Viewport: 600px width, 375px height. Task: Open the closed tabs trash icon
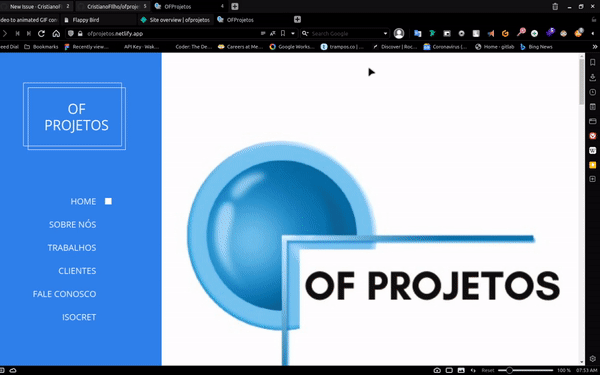pos(555,7)
